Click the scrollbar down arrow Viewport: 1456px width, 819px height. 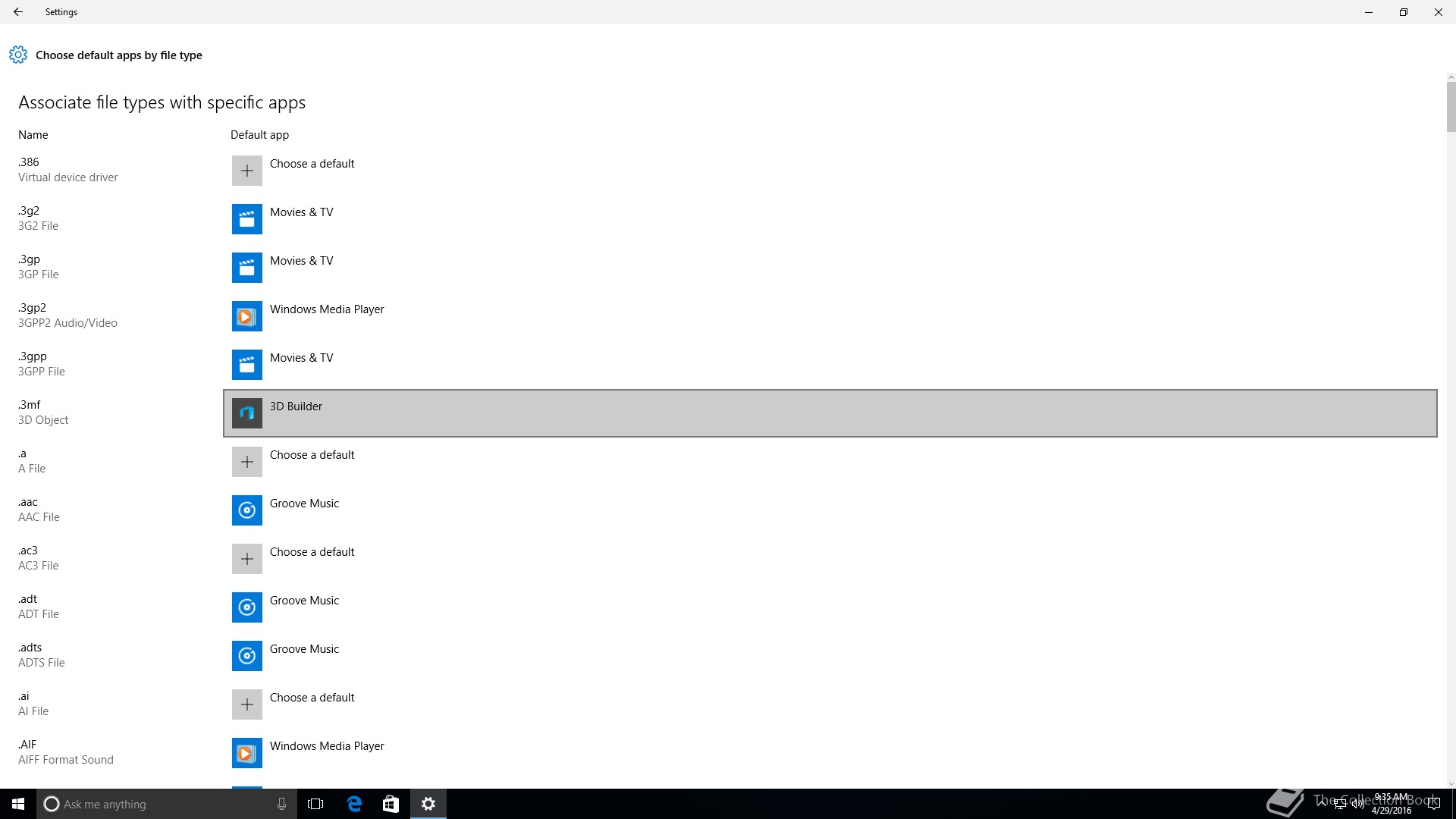coord(1451,784)
